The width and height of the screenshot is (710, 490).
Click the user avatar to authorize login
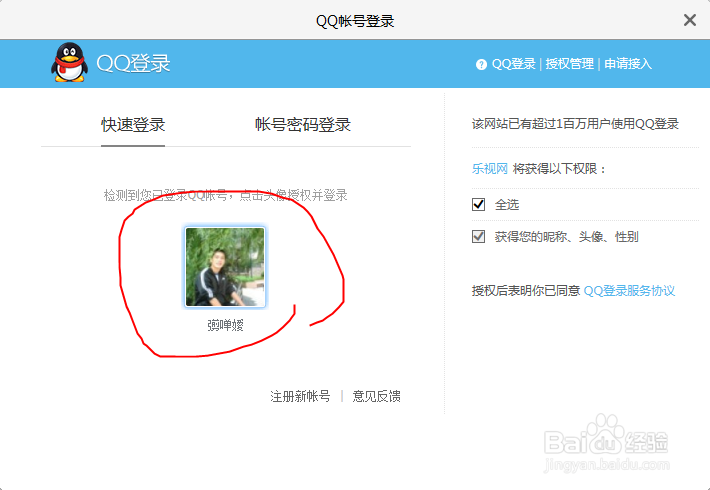click(x=225, y=266)
